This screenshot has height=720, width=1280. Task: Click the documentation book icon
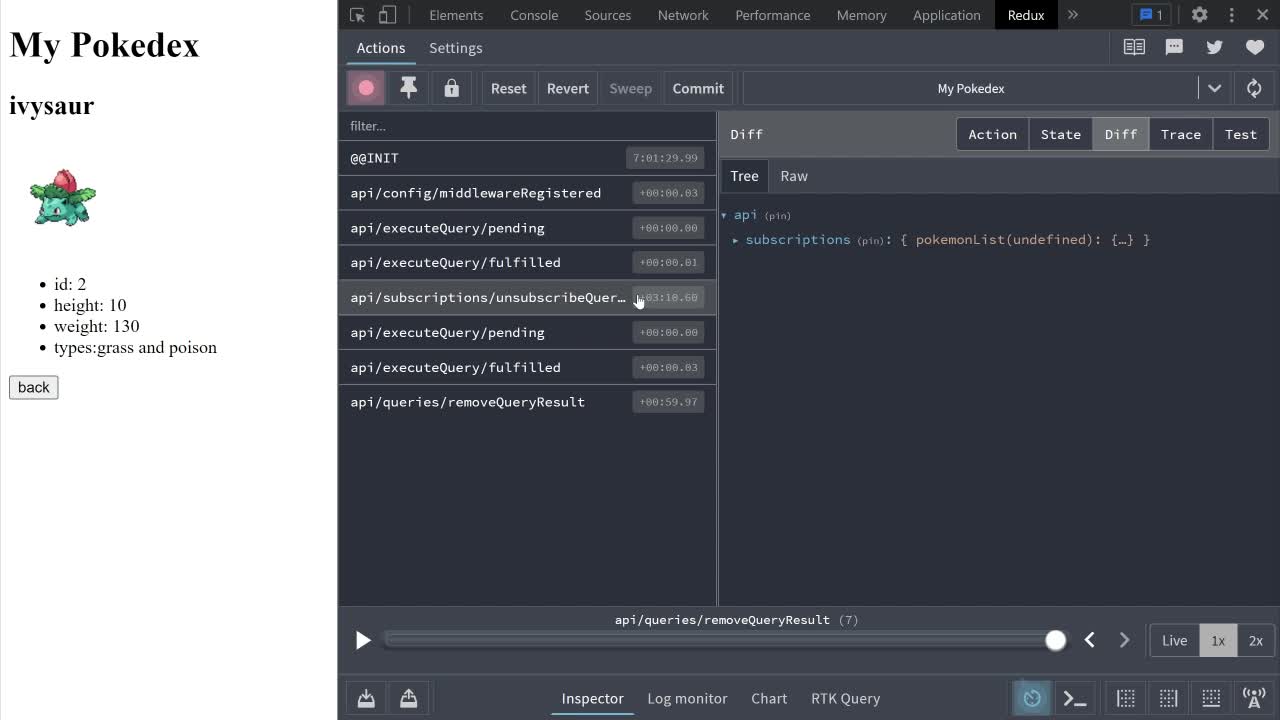point(1134,47)
